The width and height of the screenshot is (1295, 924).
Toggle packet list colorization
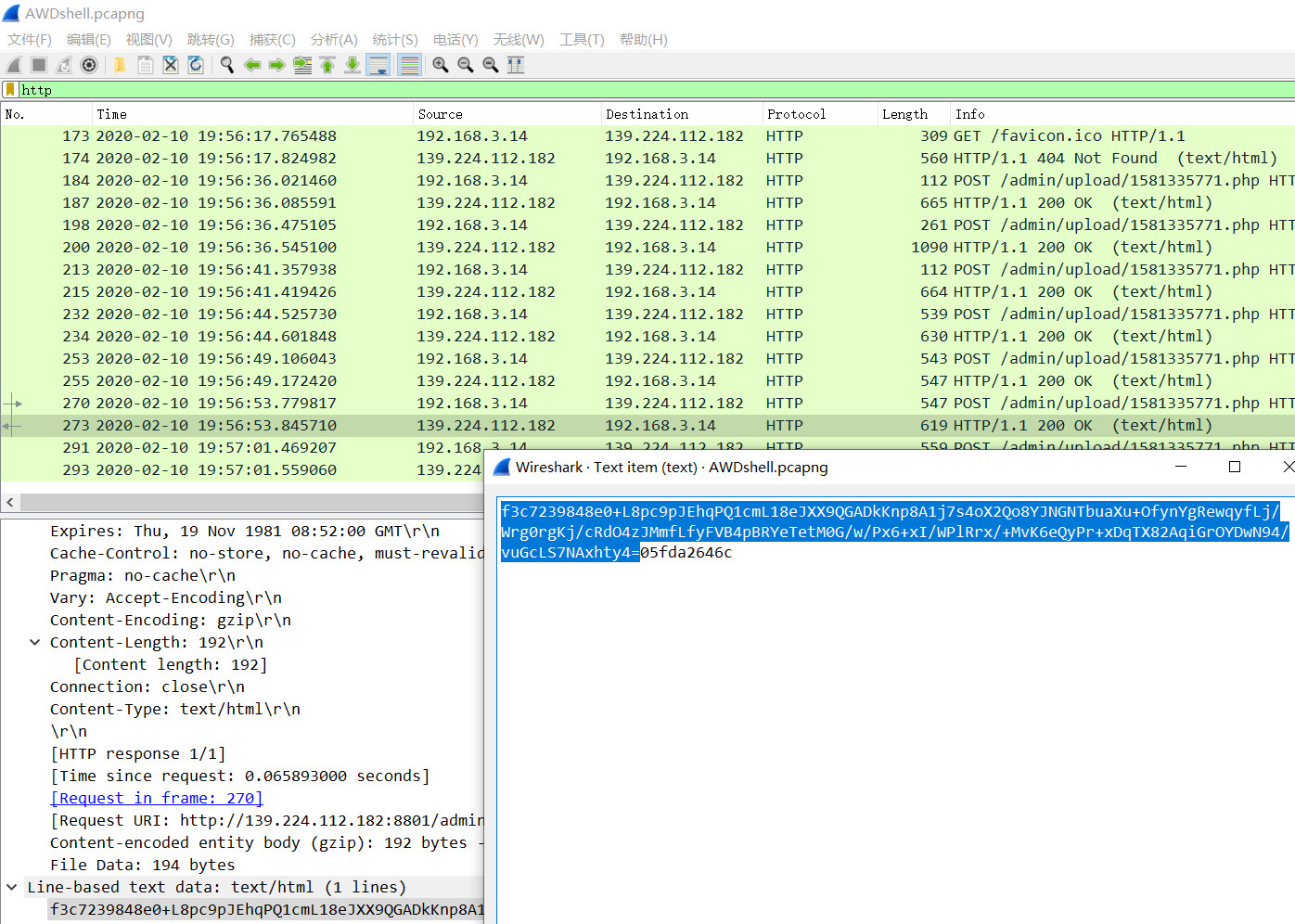409,64
